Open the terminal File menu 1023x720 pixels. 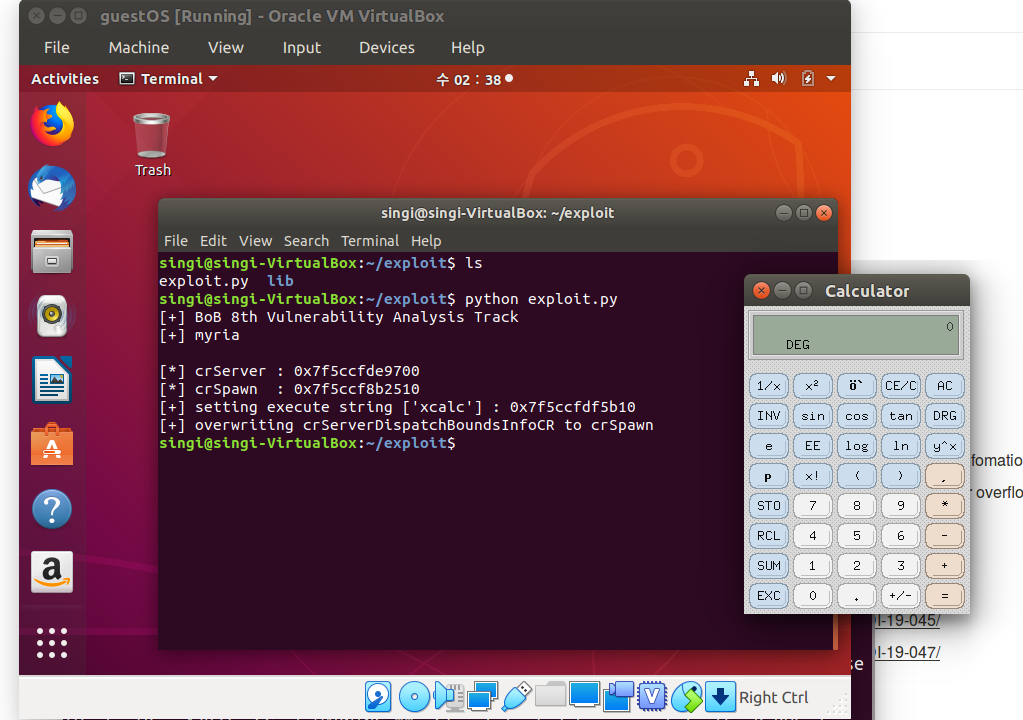(176, 241)
